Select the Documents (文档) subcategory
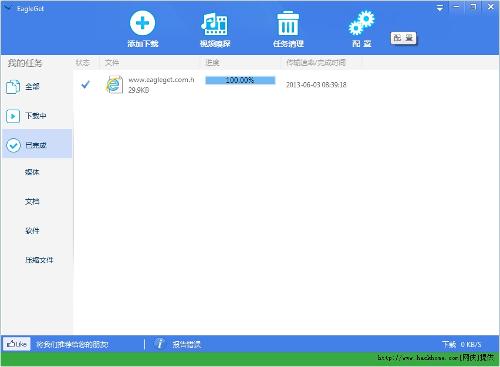 pos(32,201)
